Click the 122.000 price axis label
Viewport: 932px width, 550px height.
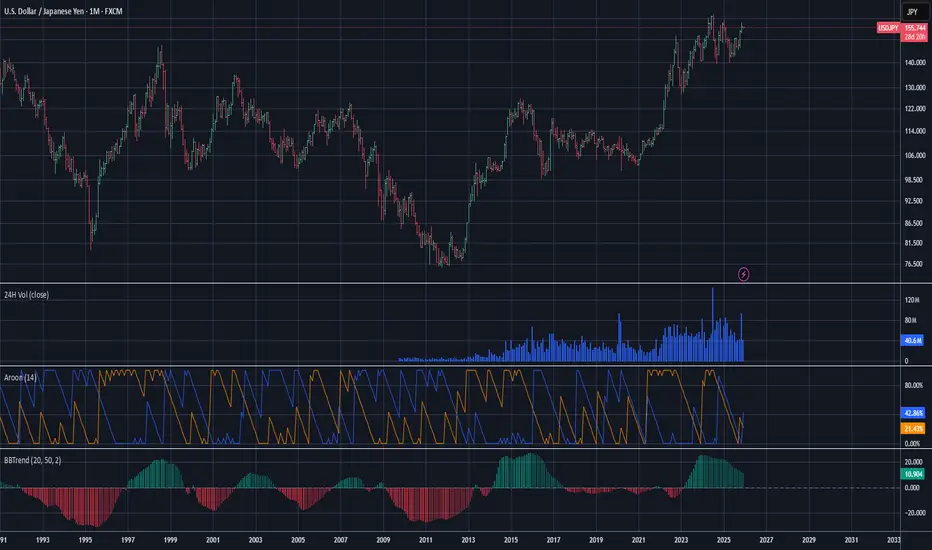coord(915,108)
